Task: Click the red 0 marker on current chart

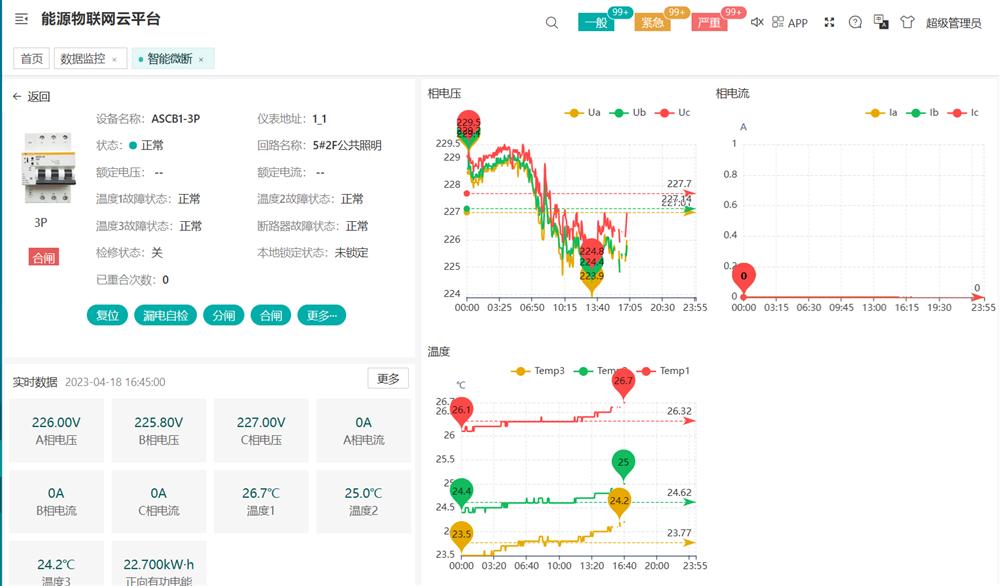Action: 744,277
